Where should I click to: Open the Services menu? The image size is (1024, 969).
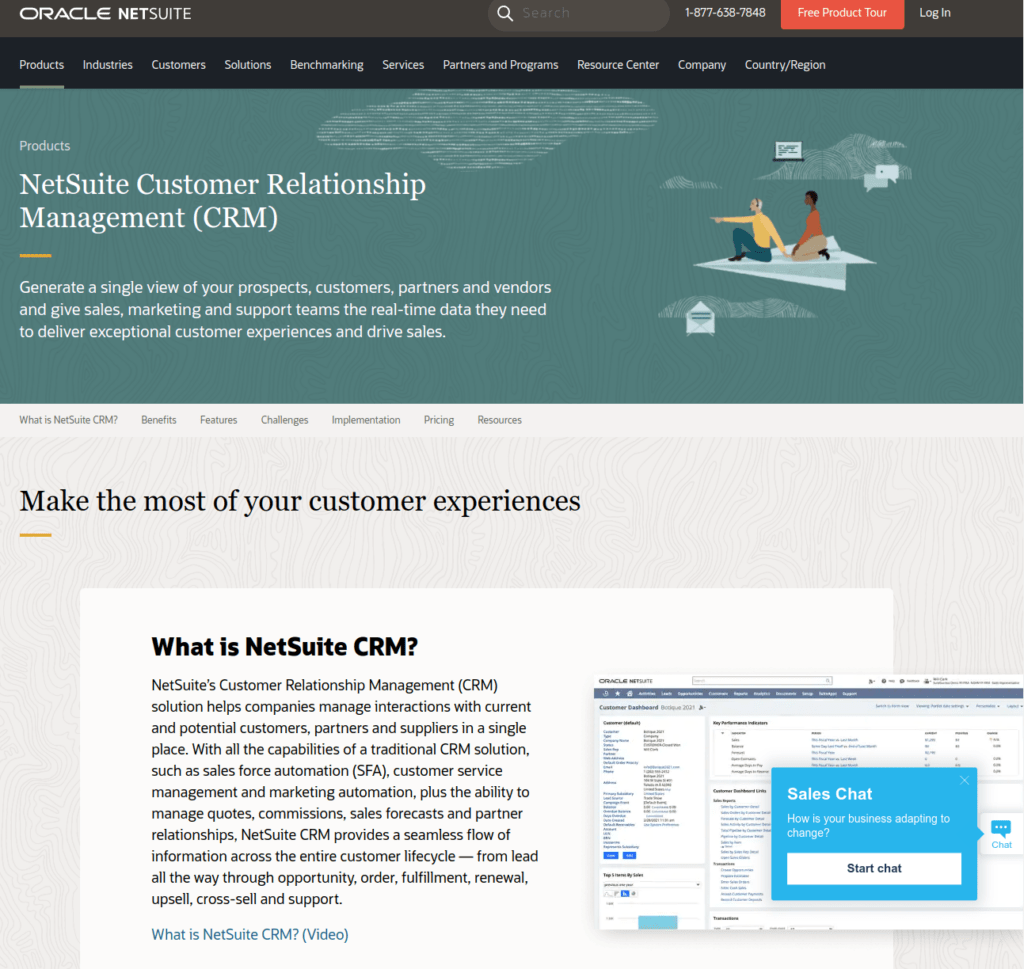(x=403, y=65)
